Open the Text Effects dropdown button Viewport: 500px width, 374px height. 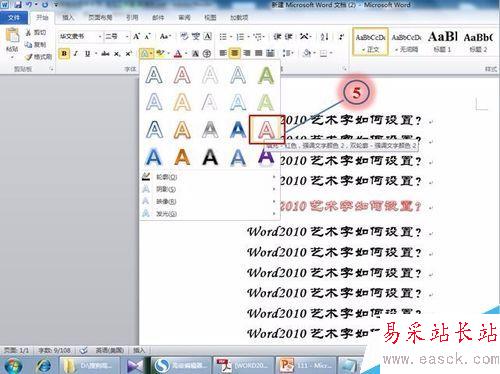point(146,53)
